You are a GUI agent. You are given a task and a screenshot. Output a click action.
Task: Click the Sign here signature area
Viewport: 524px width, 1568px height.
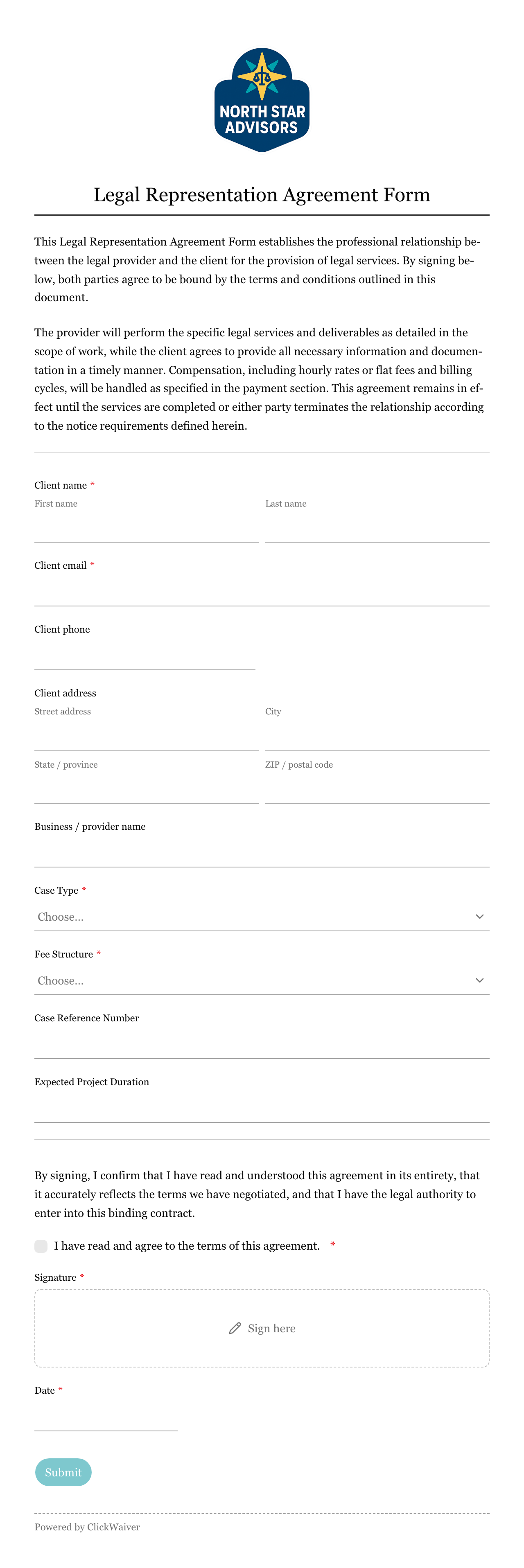tap(262, 1328)
